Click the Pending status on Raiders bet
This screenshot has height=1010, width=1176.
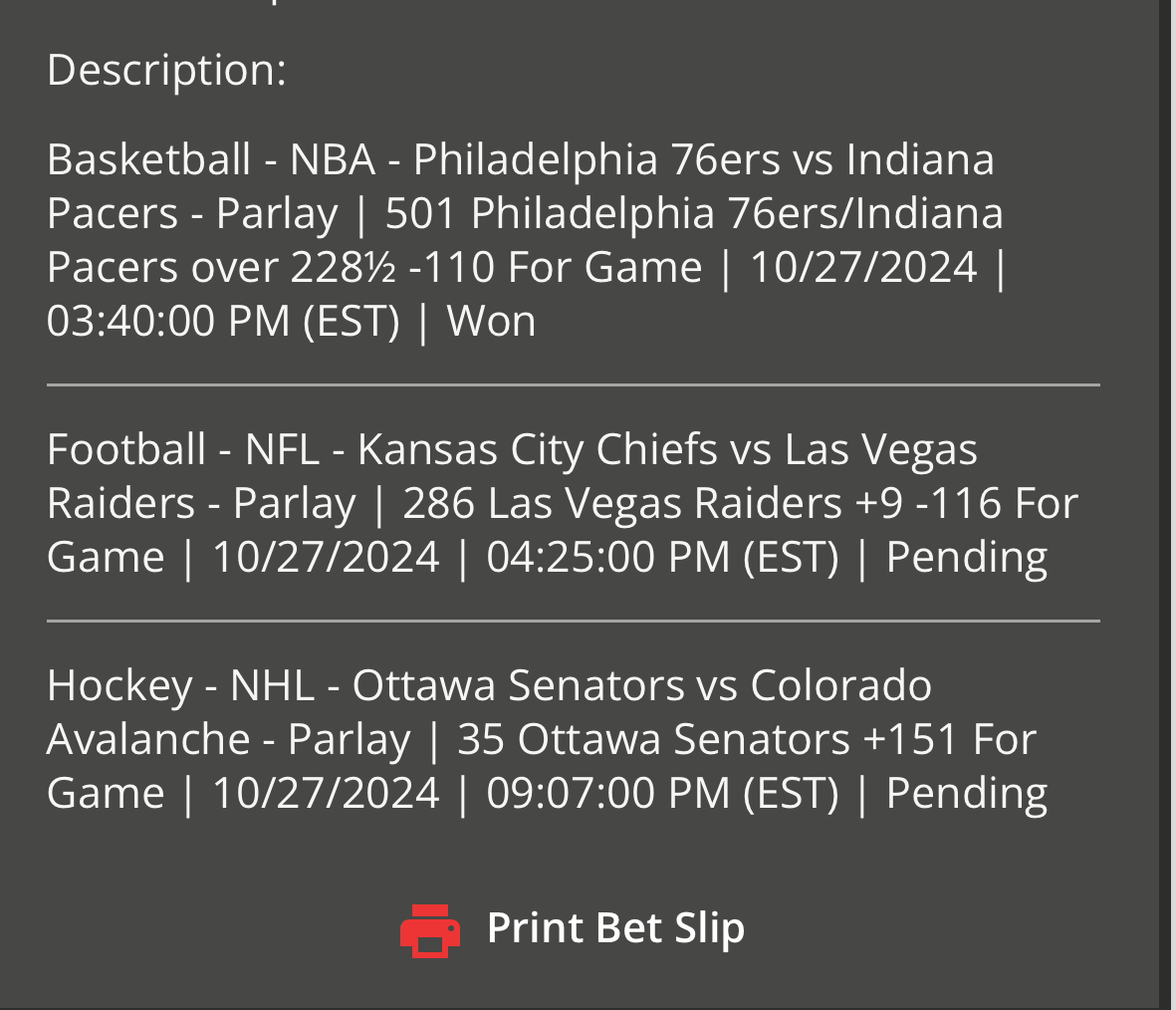[966, 557]
